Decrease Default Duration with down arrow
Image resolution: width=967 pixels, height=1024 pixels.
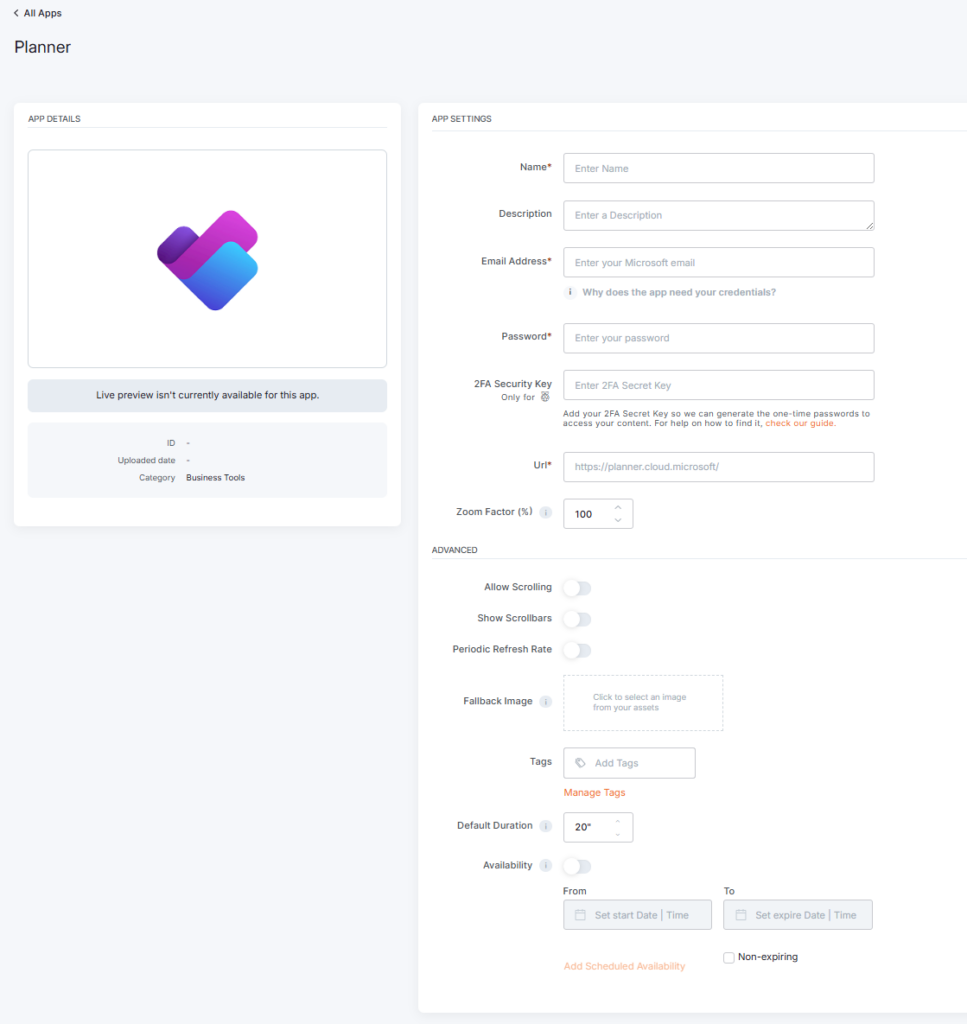coord(618,834)
